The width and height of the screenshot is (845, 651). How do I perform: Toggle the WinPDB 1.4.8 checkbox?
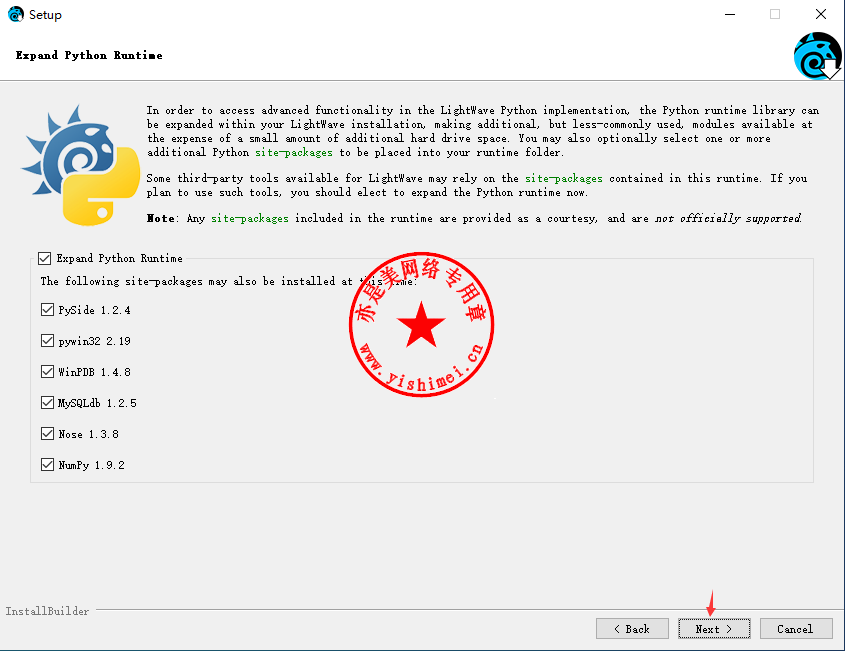tap(47, 372)
